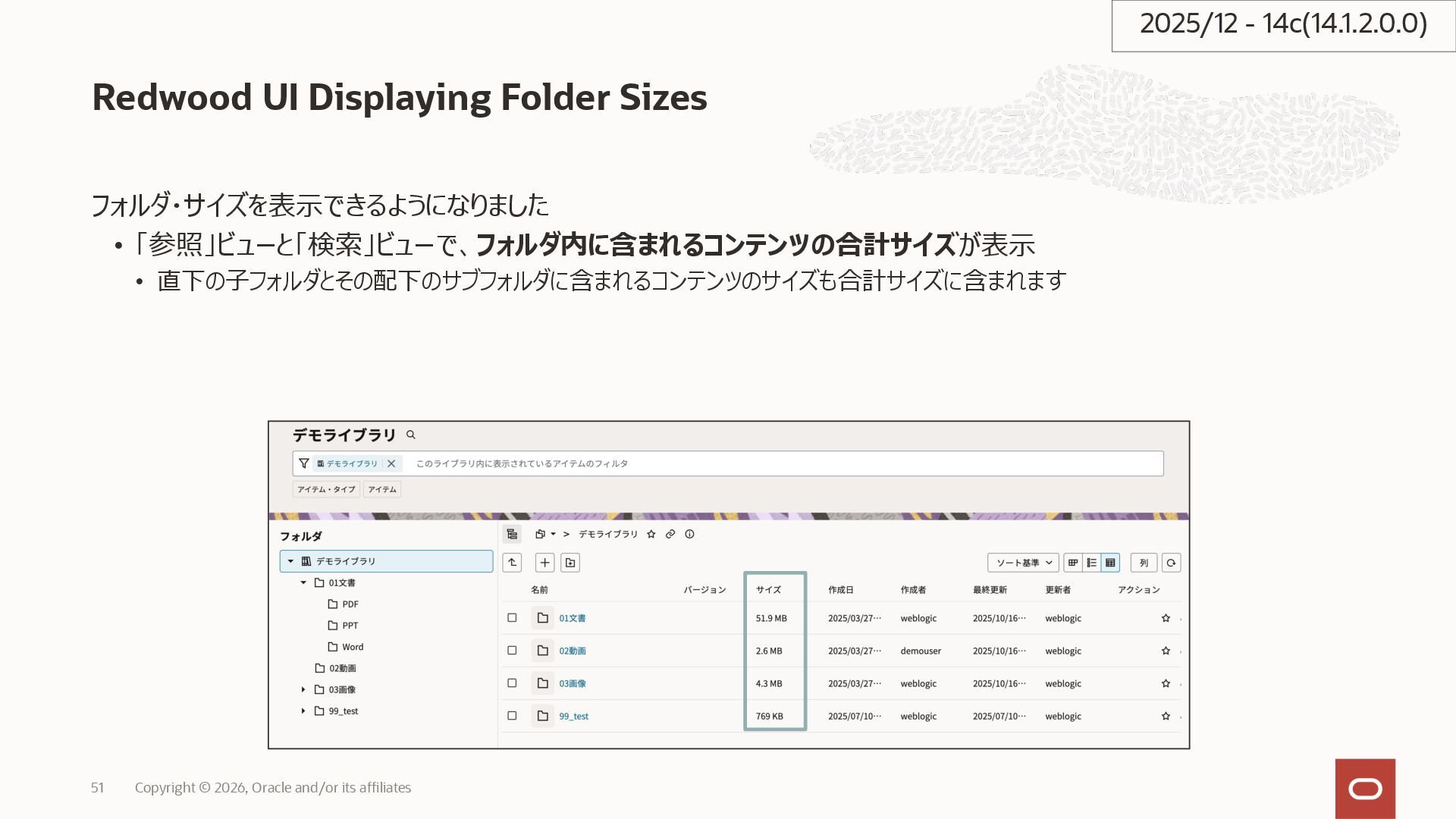The height and width of the screenshot is (819, 1456).
Task: Check the checkbox for 01文書 row
Action: (512, 618)
